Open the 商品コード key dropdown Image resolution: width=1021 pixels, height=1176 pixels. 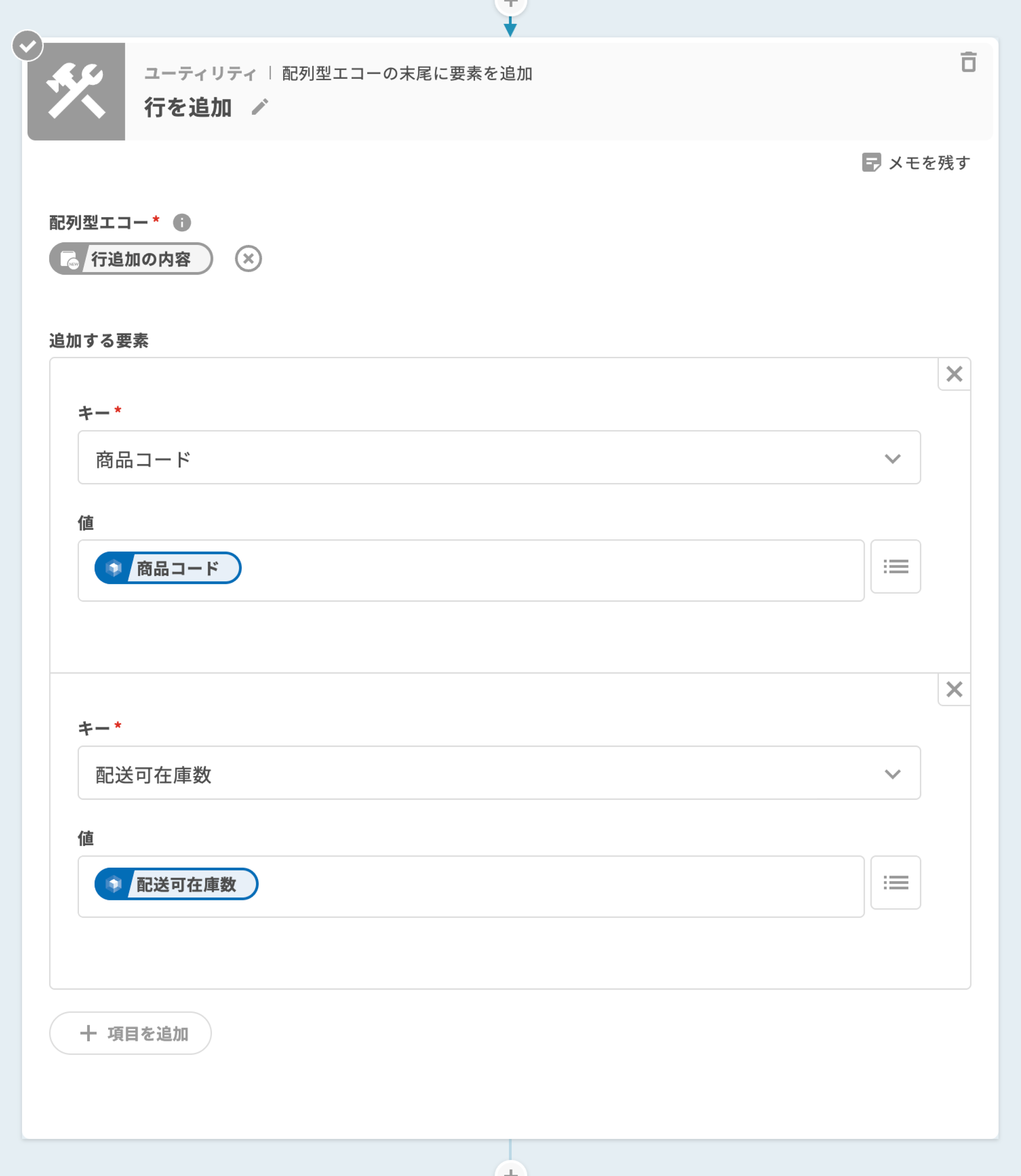pyautogui.click(x=499, y=458)
